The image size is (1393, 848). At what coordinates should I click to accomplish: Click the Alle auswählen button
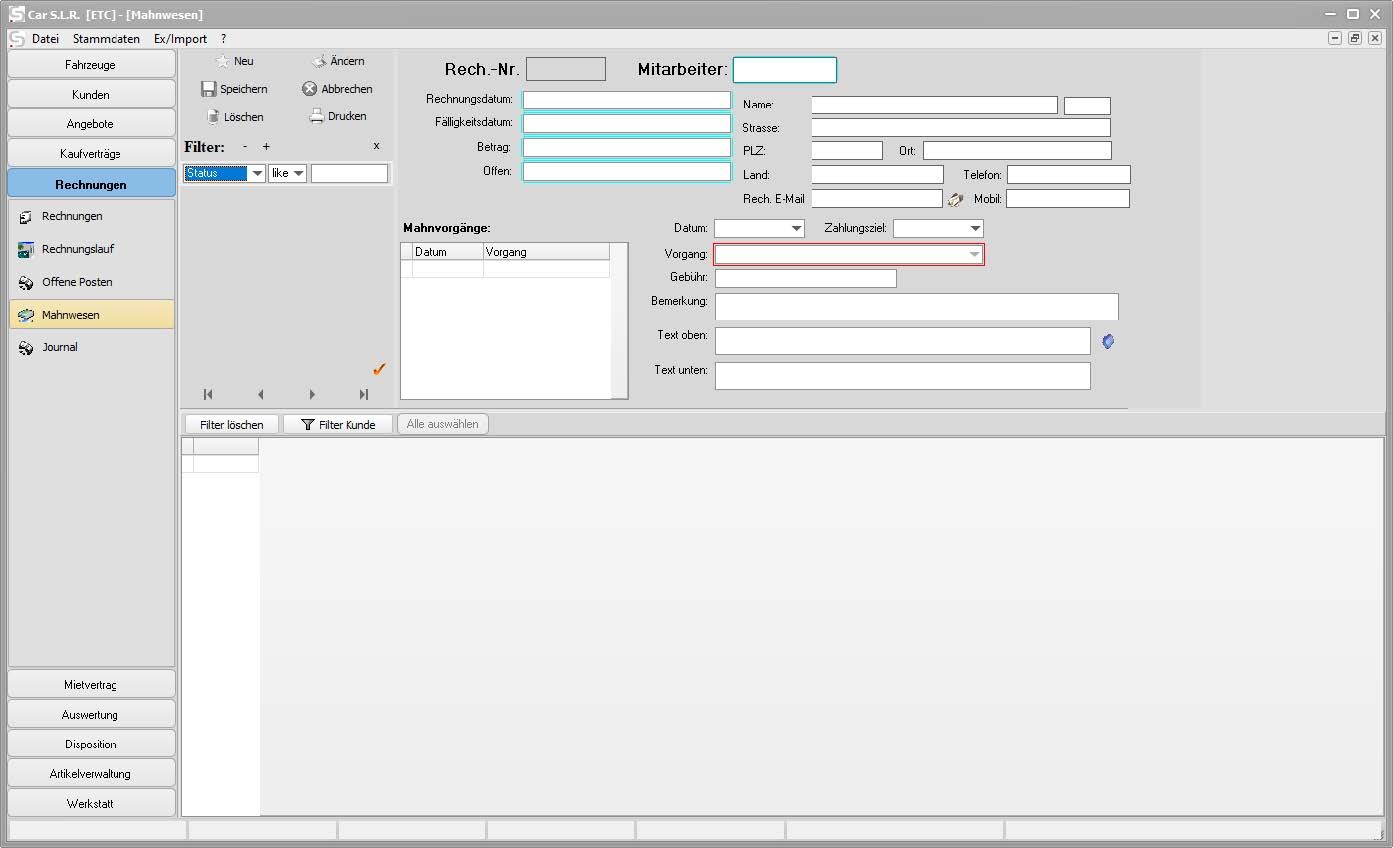(443, 424)
